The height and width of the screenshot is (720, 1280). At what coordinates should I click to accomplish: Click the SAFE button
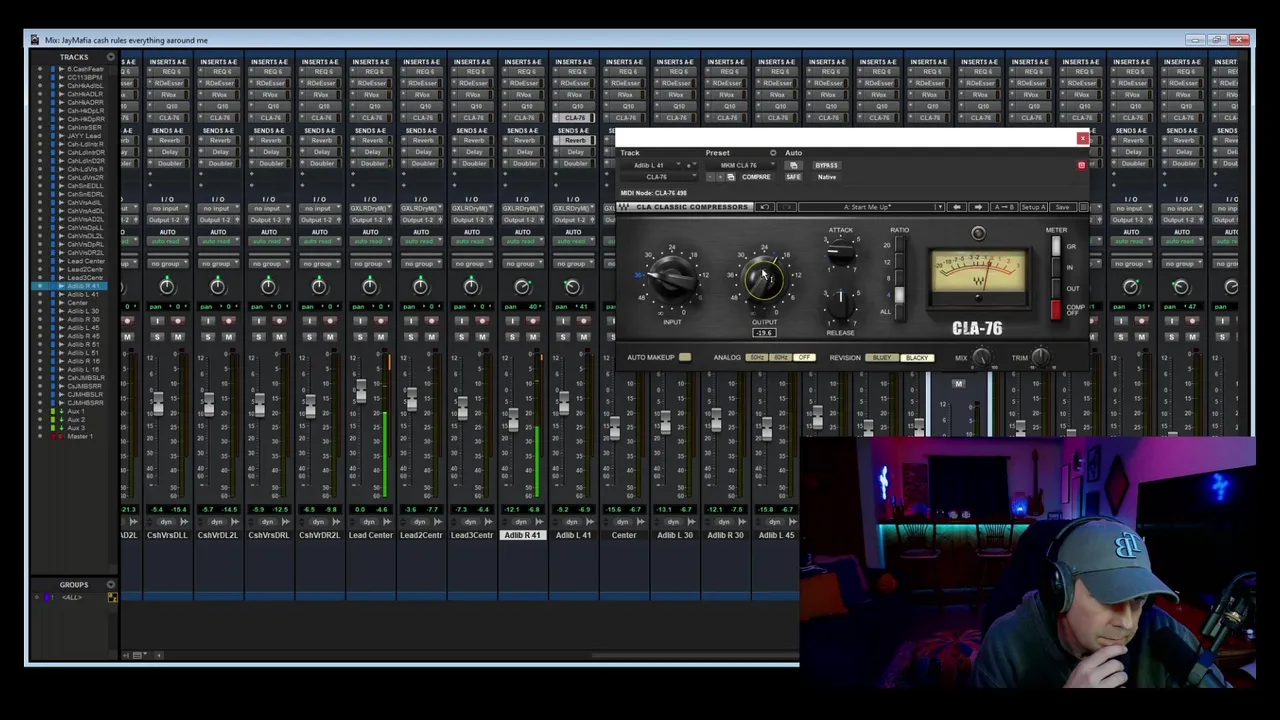click(793, 177)
